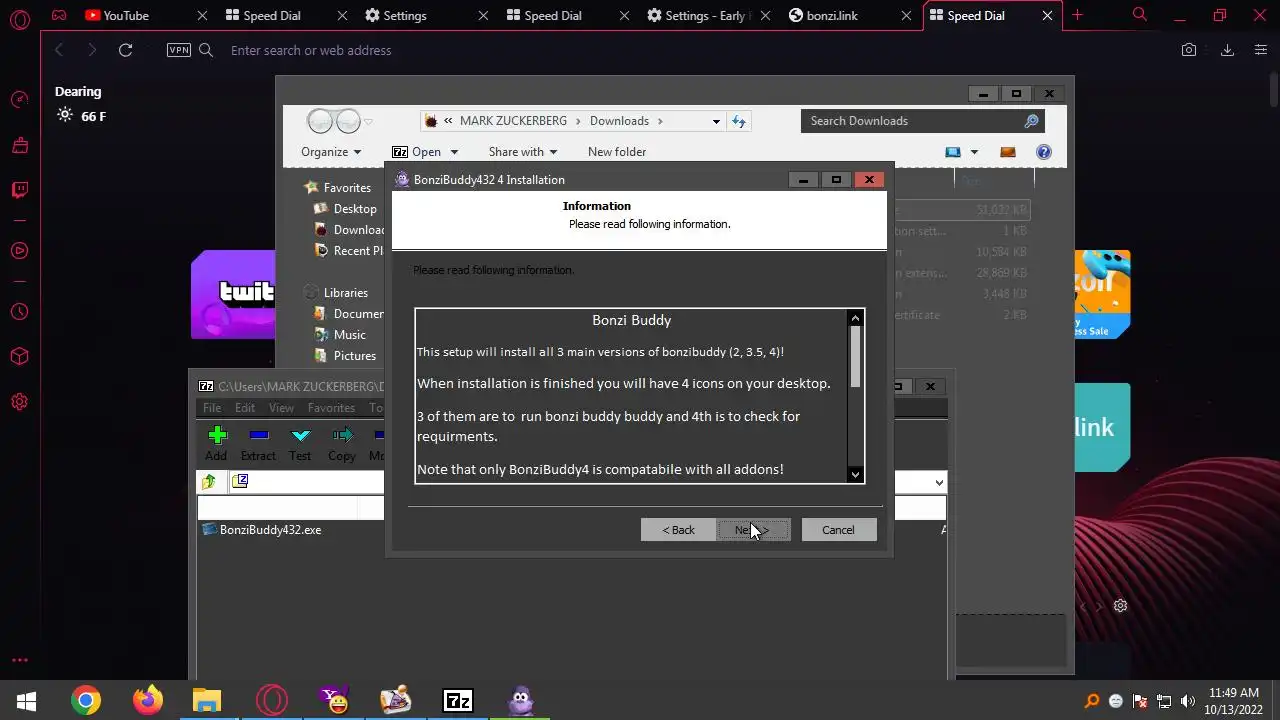
Task: Click Explorer view mode icon
Action: point(953,152)
